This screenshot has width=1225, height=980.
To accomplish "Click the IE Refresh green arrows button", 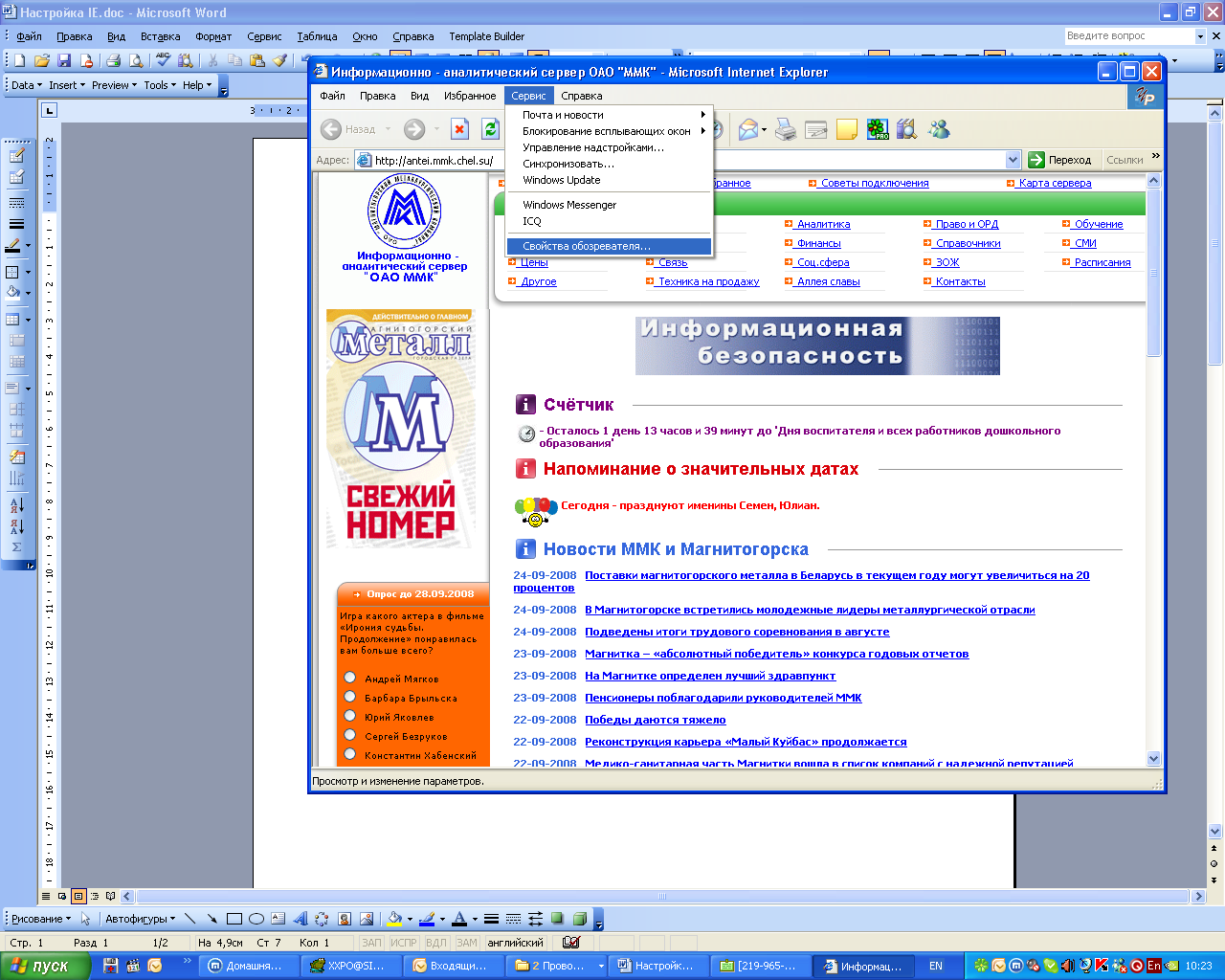I will (490, 129).
